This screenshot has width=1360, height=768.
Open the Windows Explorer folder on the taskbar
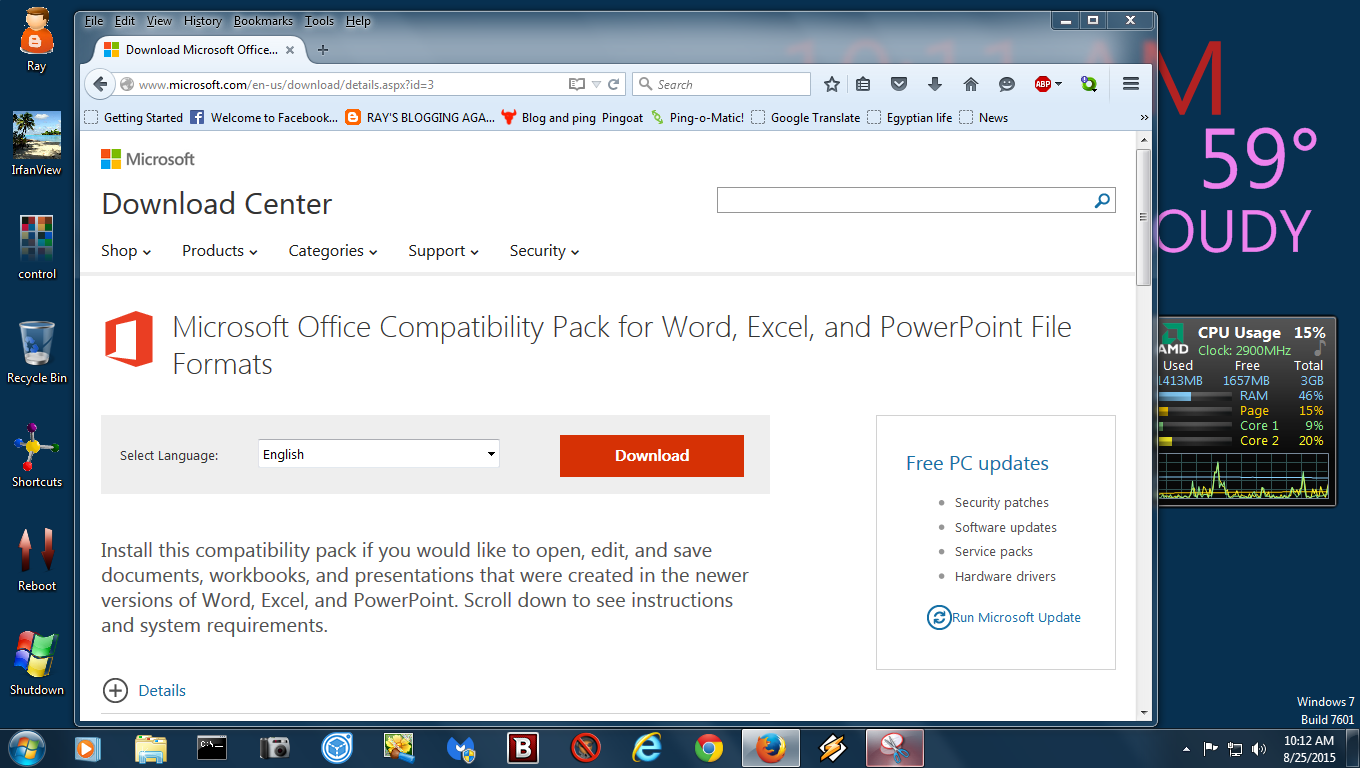point(151,748)
